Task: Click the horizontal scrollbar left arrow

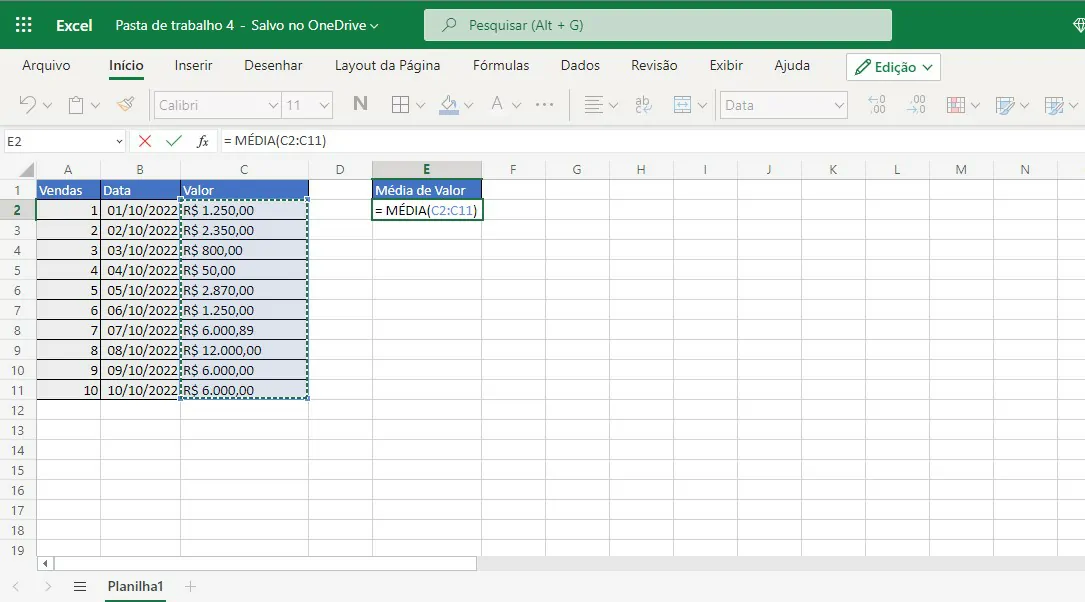Action: pyautogui.click(x=46, y=563)
